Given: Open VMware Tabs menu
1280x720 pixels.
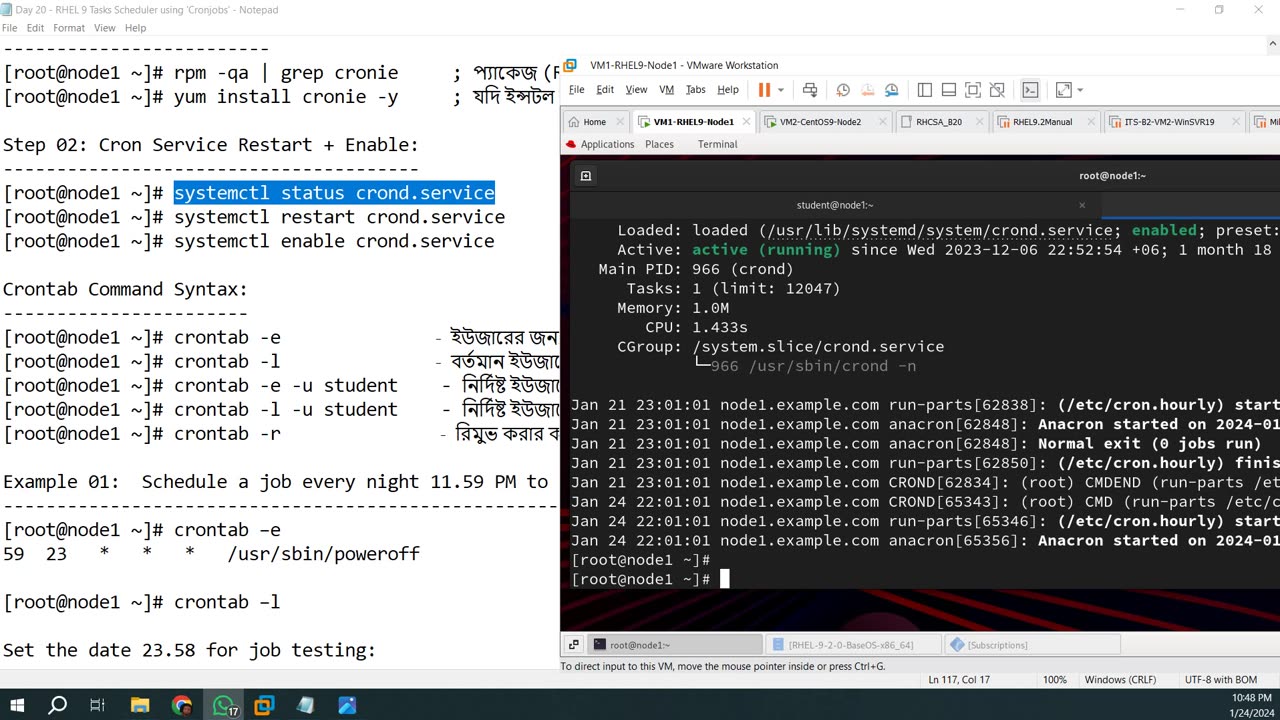Looking at the screenshot, I should [x=696, y=89].
